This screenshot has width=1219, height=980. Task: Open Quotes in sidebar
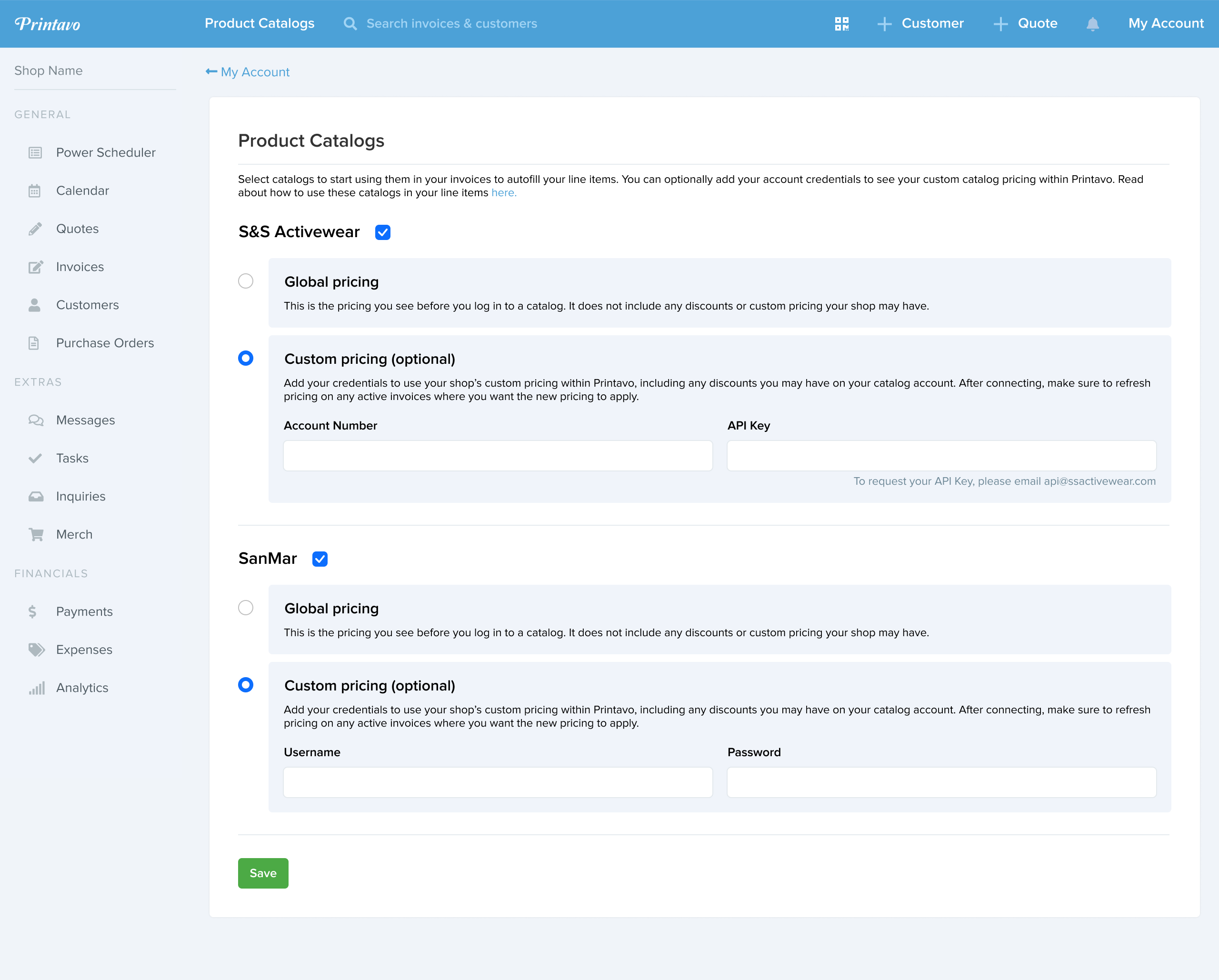(78, 229)
